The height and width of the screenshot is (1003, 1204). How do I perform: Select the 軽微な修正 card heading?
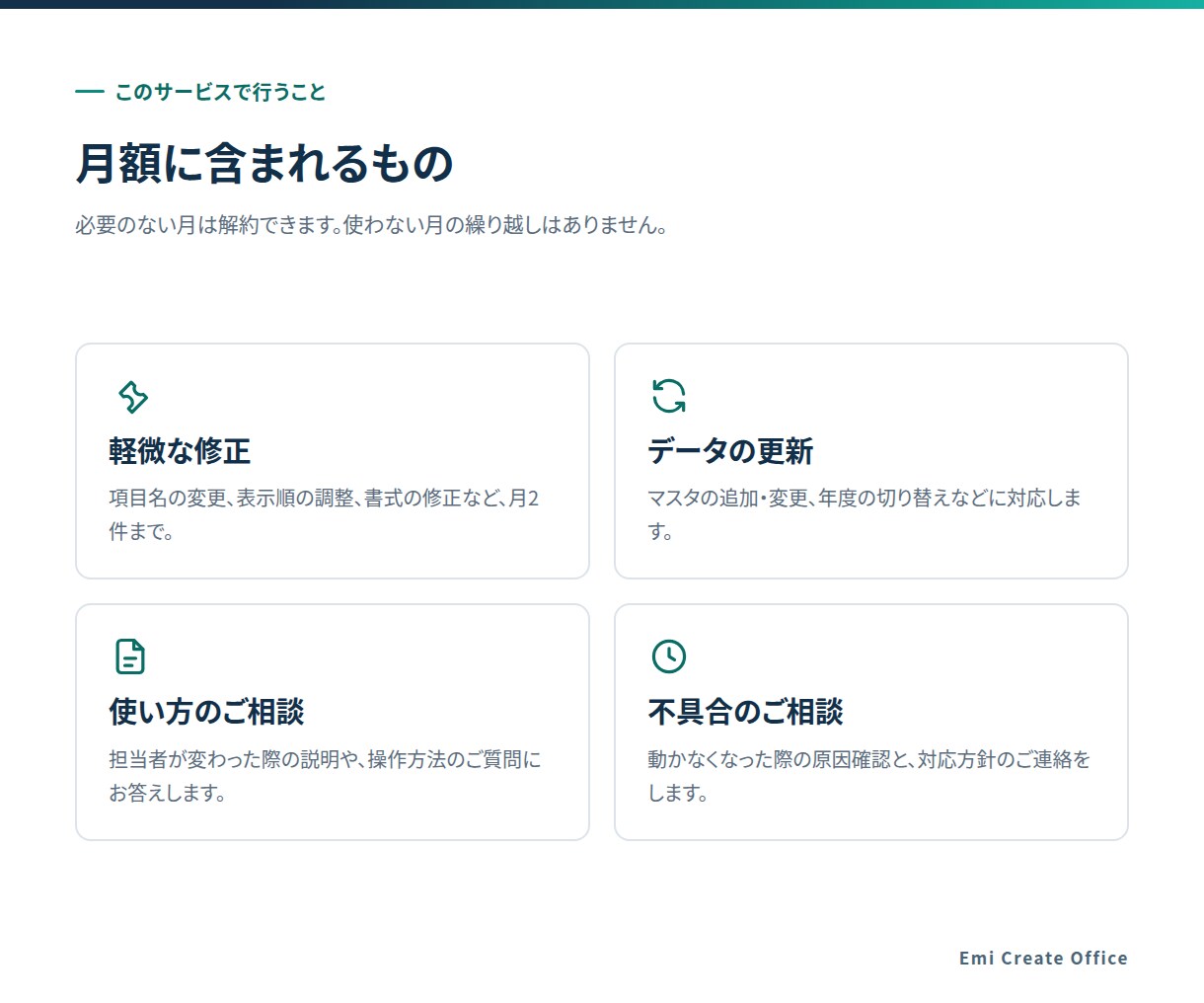[x=180, y=451]
